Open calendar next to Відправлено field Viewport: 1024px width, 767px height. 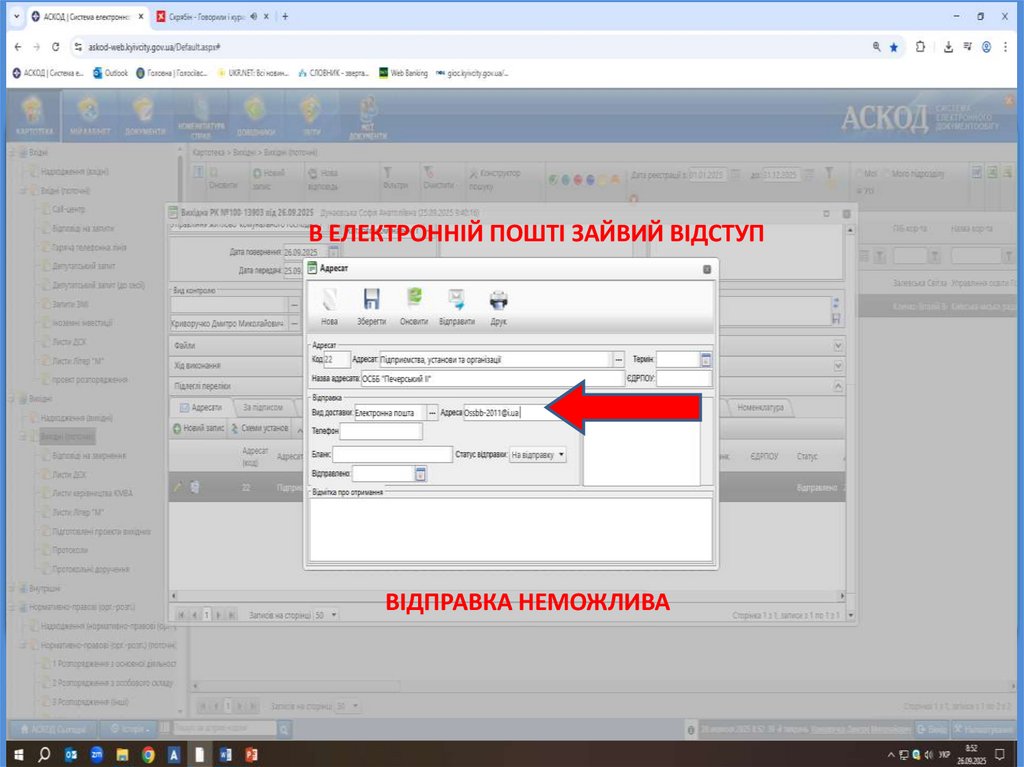(421, 474)
